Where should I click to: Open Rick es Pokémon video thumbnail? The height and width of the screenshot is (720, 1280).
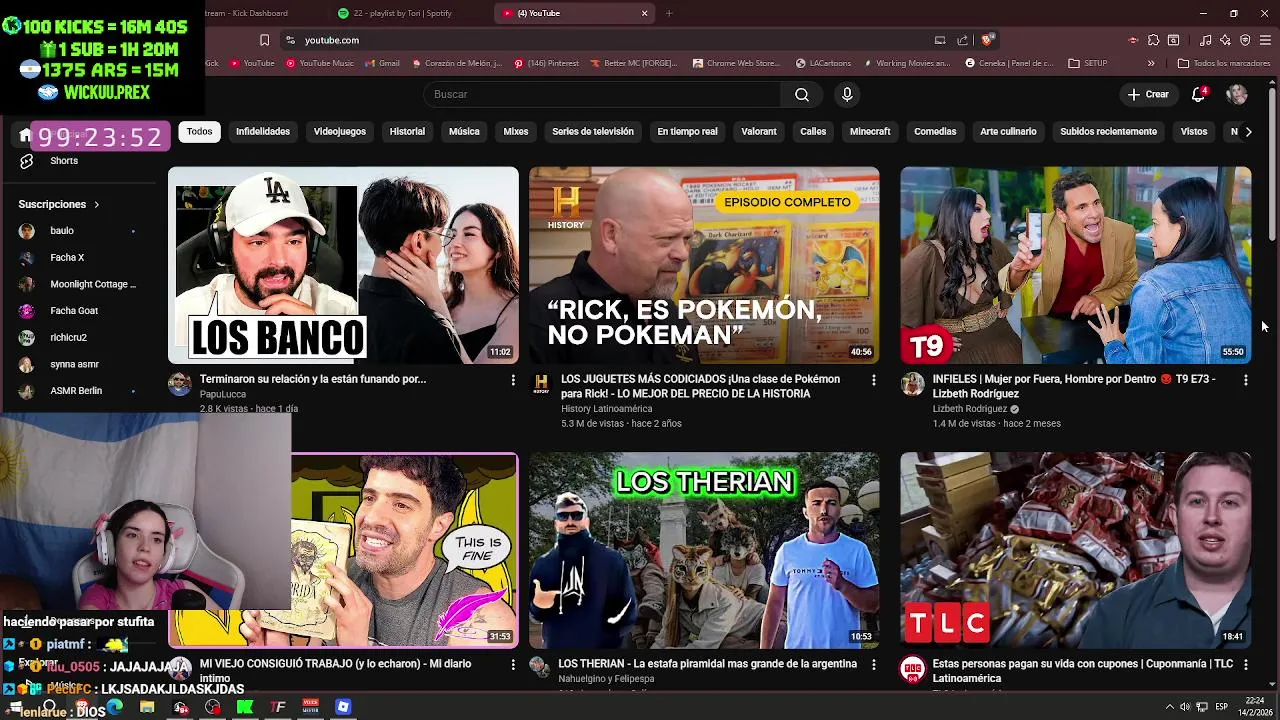(x=704, y=265)
